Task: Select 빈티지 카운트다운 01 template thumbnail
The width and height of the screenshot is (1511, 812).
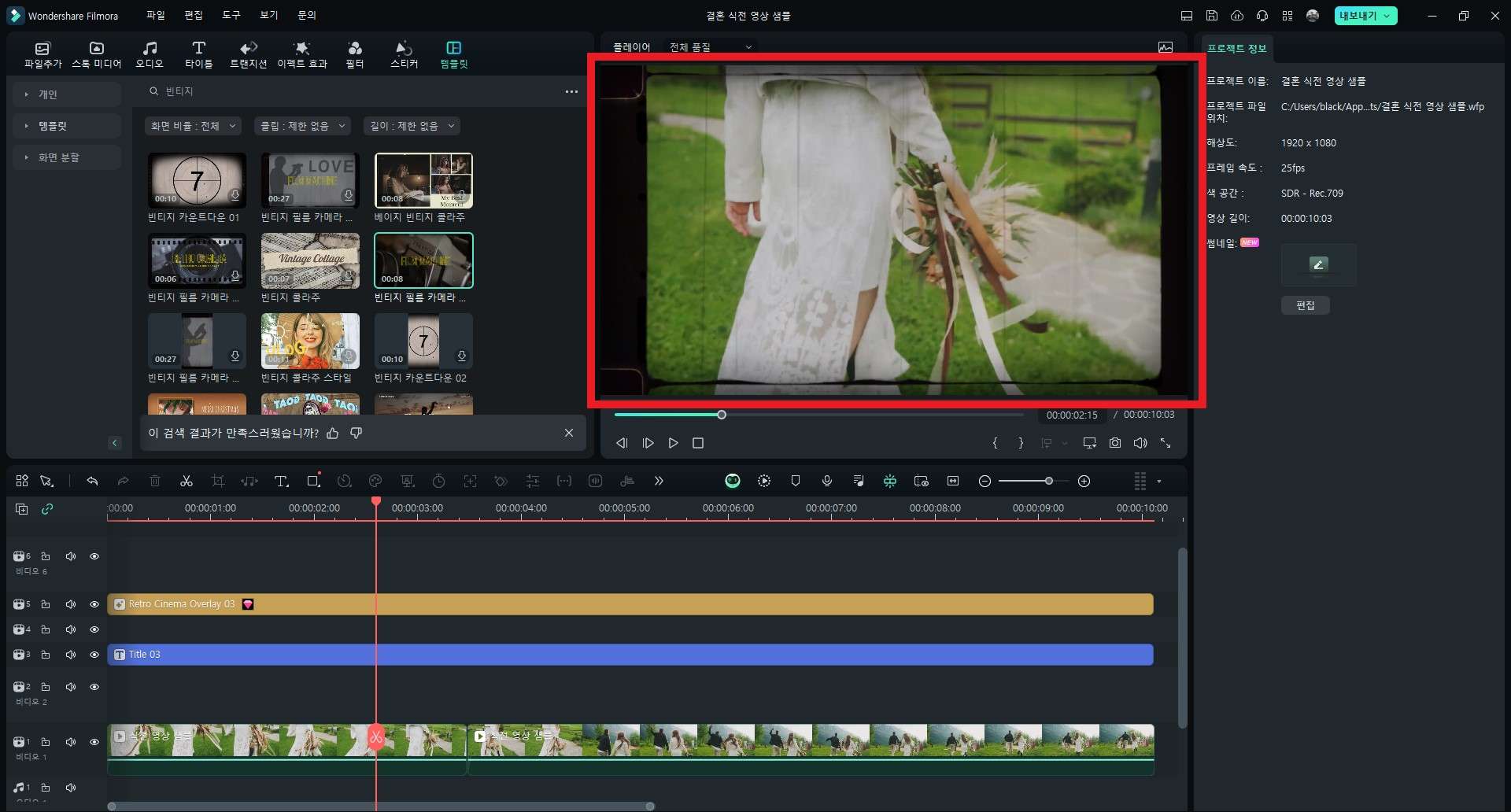Action: [197, 180]
